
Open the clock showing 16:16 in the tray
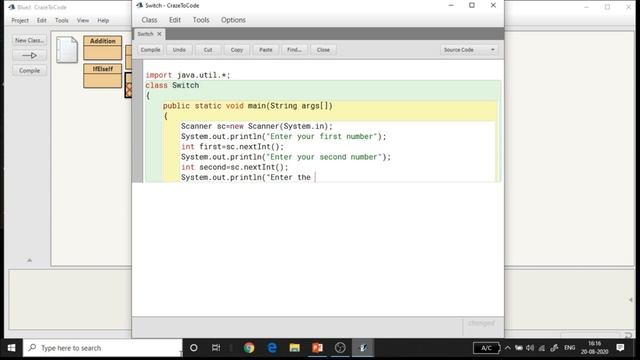click(x=594, y=348)
